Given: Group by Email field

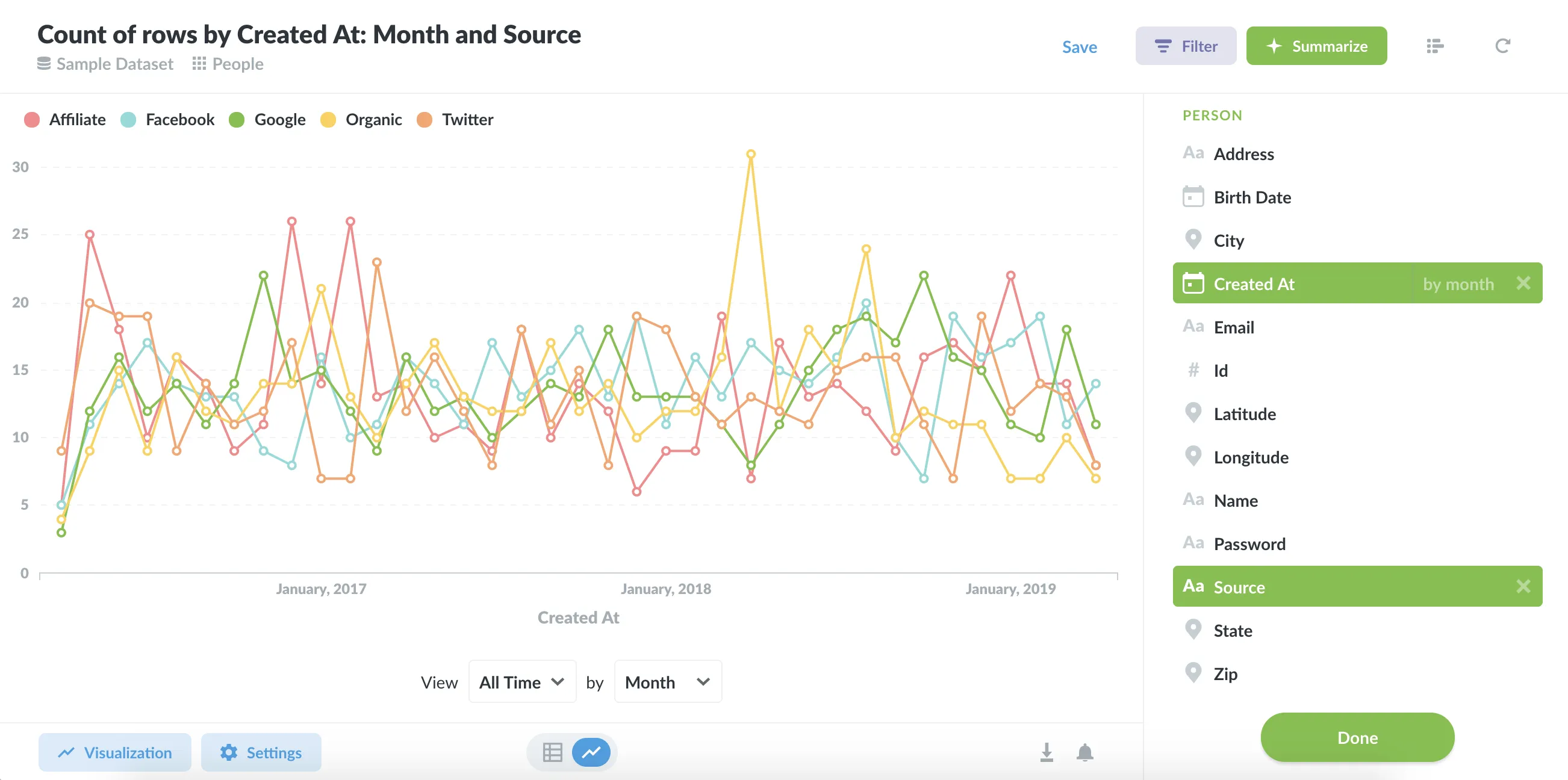Looking at the screenshot, I should [1357, 327].
